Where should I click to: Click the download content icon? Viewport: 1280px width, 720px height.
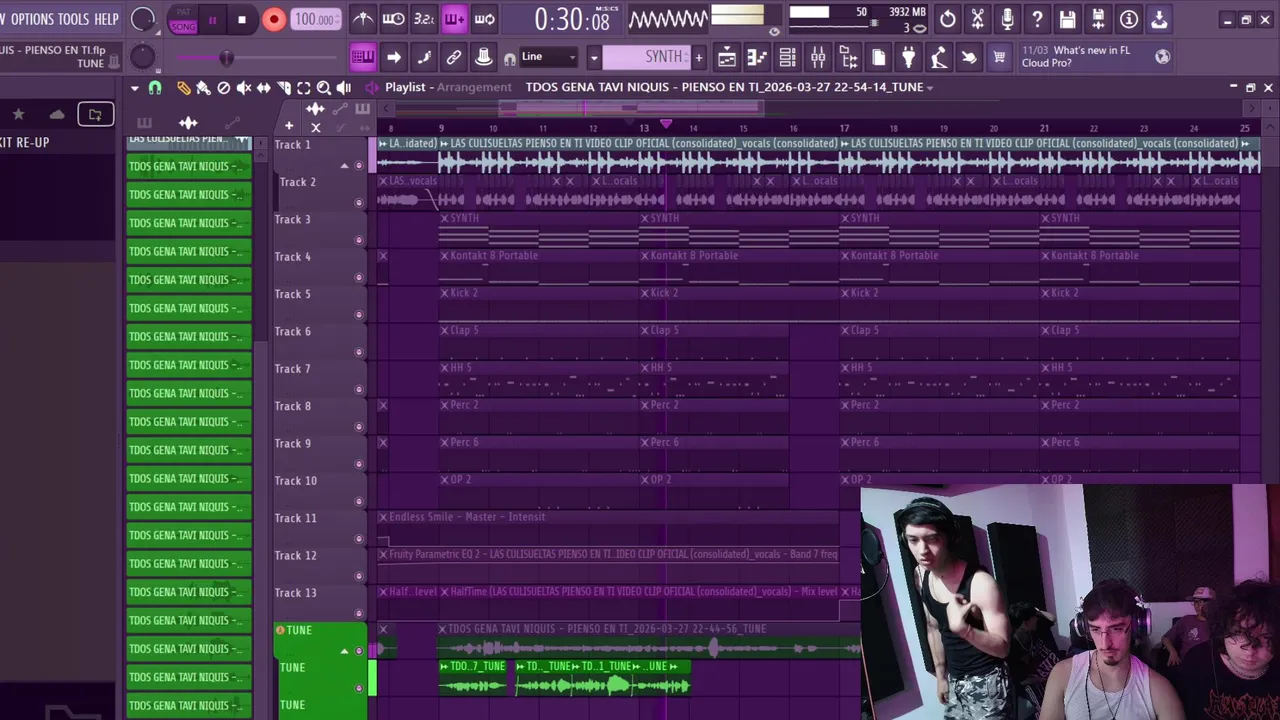click(1159, 19)
